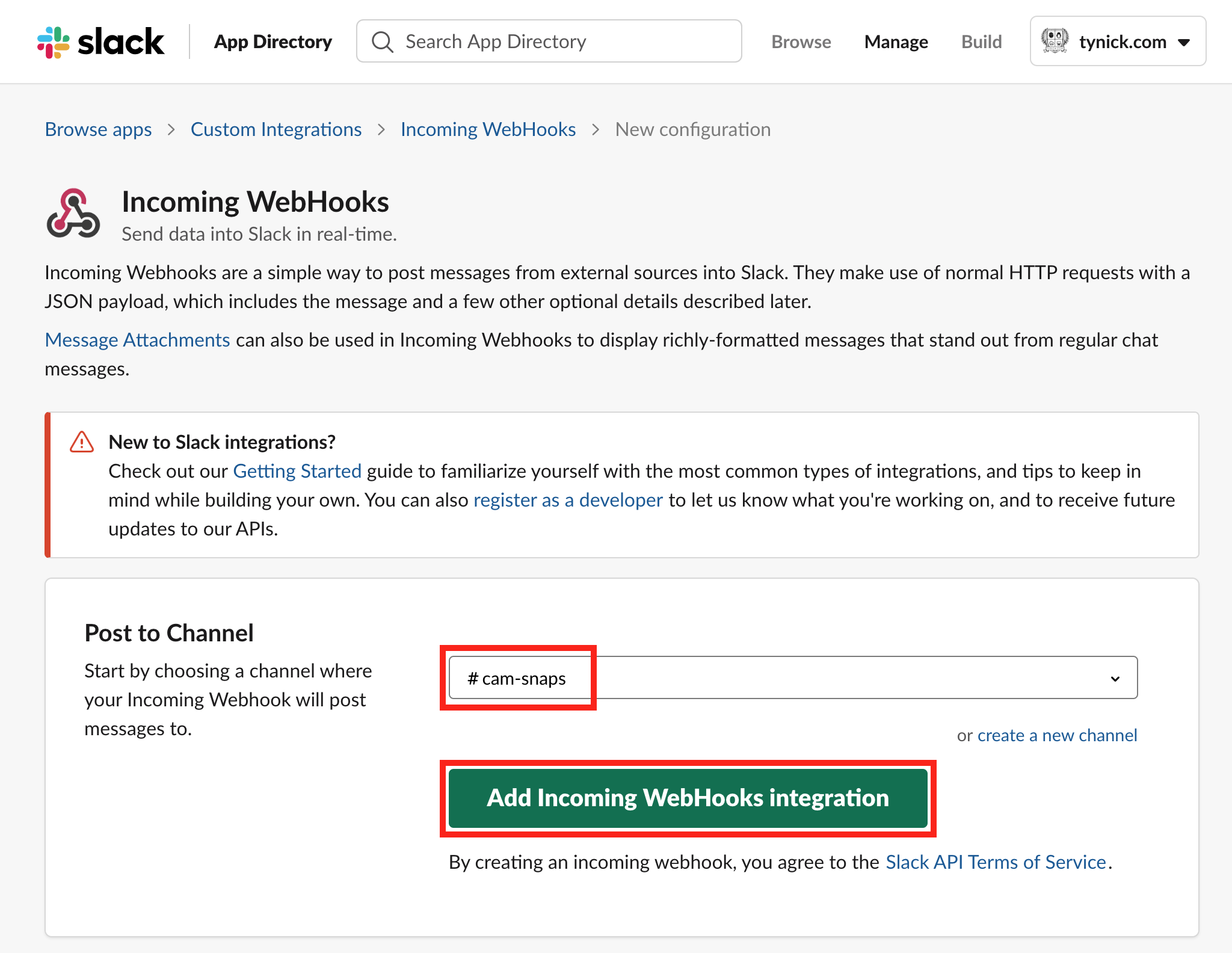Open the Incoming WebHooks breadcrumb

click(488, 129)
